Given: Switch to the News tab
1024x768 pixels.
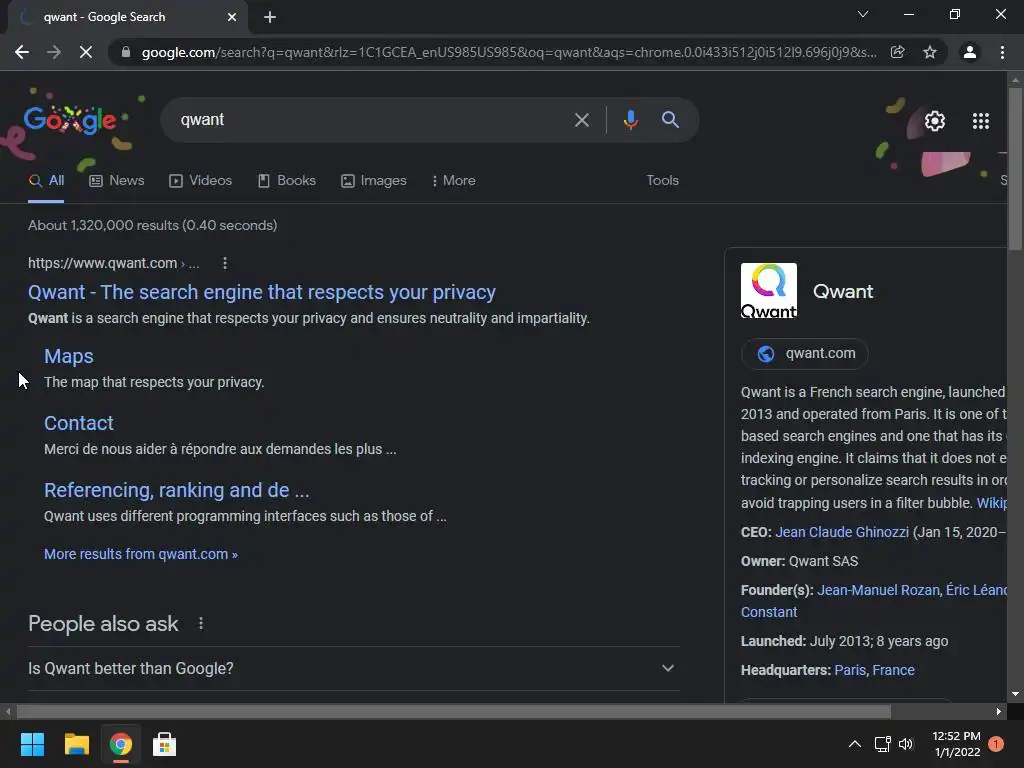Looking at the screenshot, I should tap(117, 181).
